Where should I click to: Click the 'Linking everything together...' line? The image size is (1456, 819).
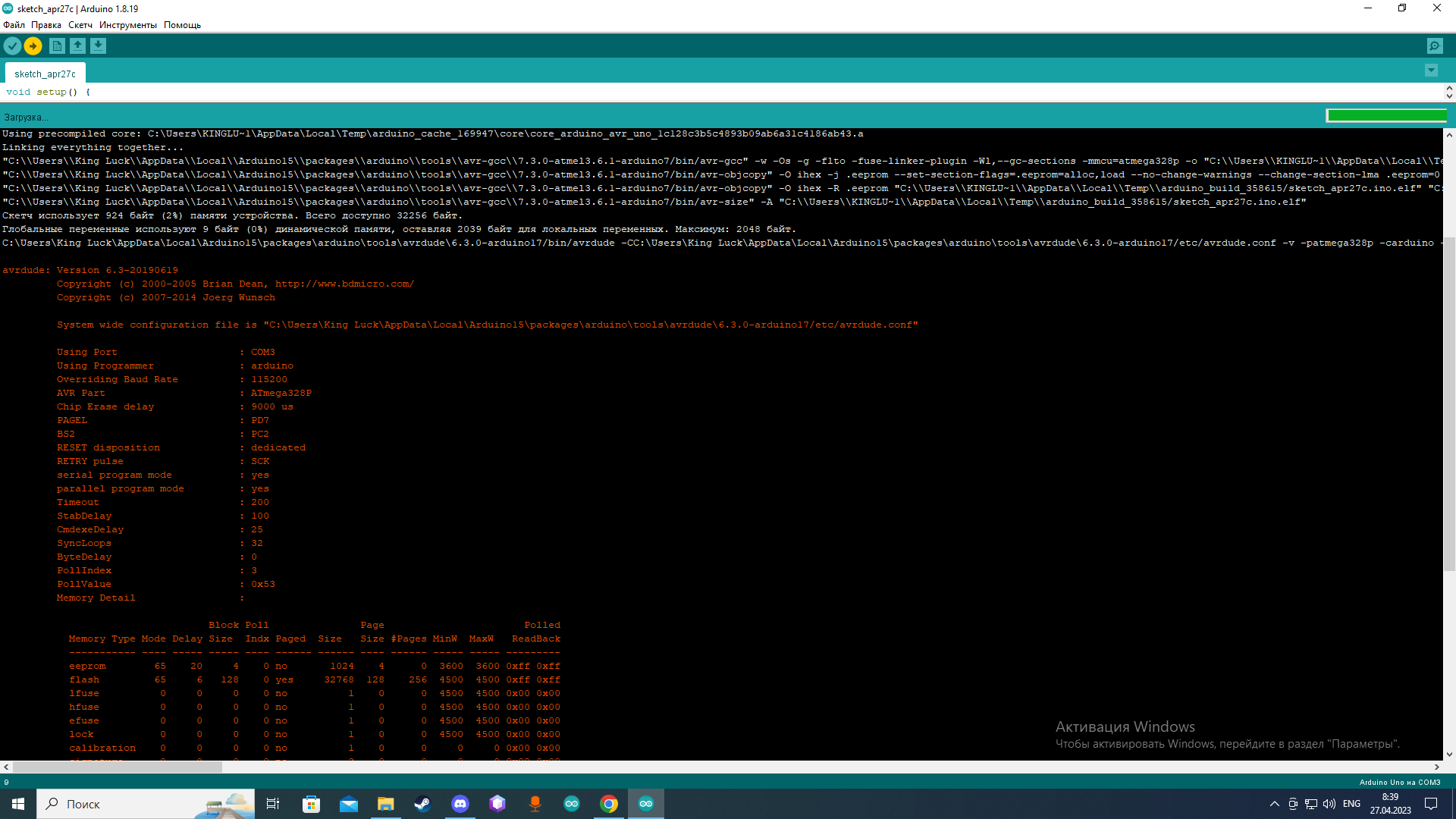point(93,147)
